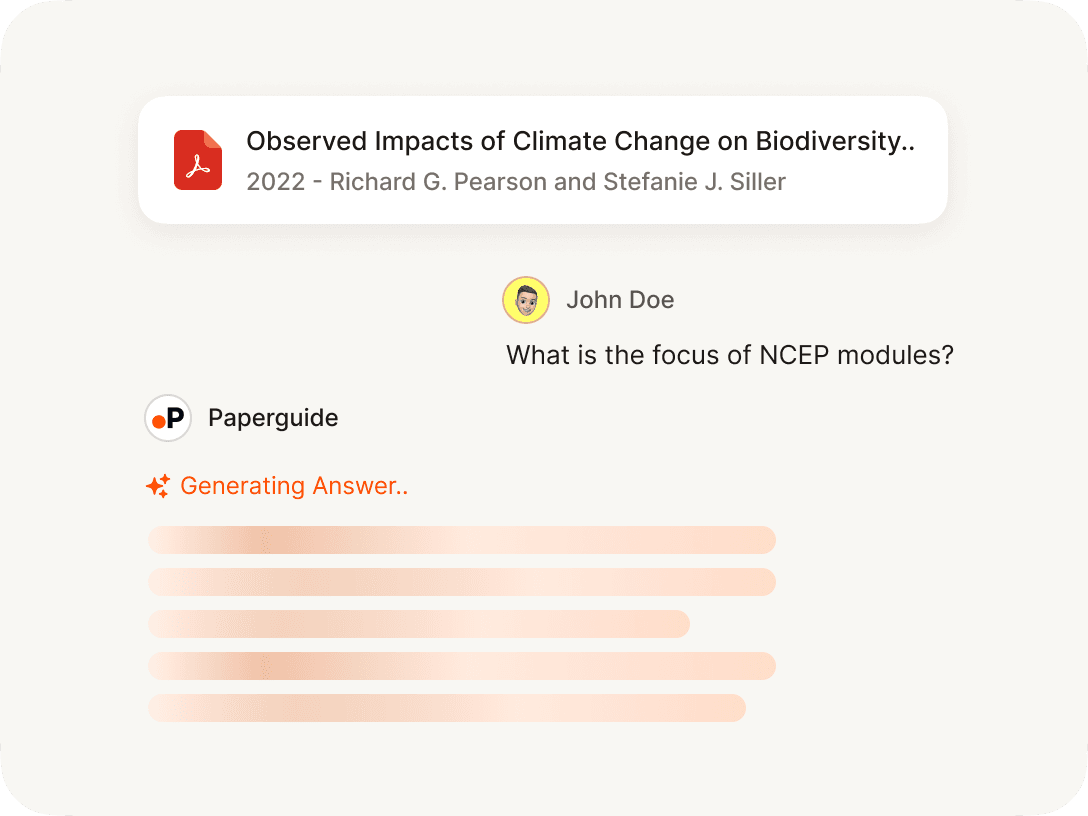This screenshot has width=1088, height=816.
Task: Click the sparkle icon next to Generating Answer
Action: (x=157, y=486)
